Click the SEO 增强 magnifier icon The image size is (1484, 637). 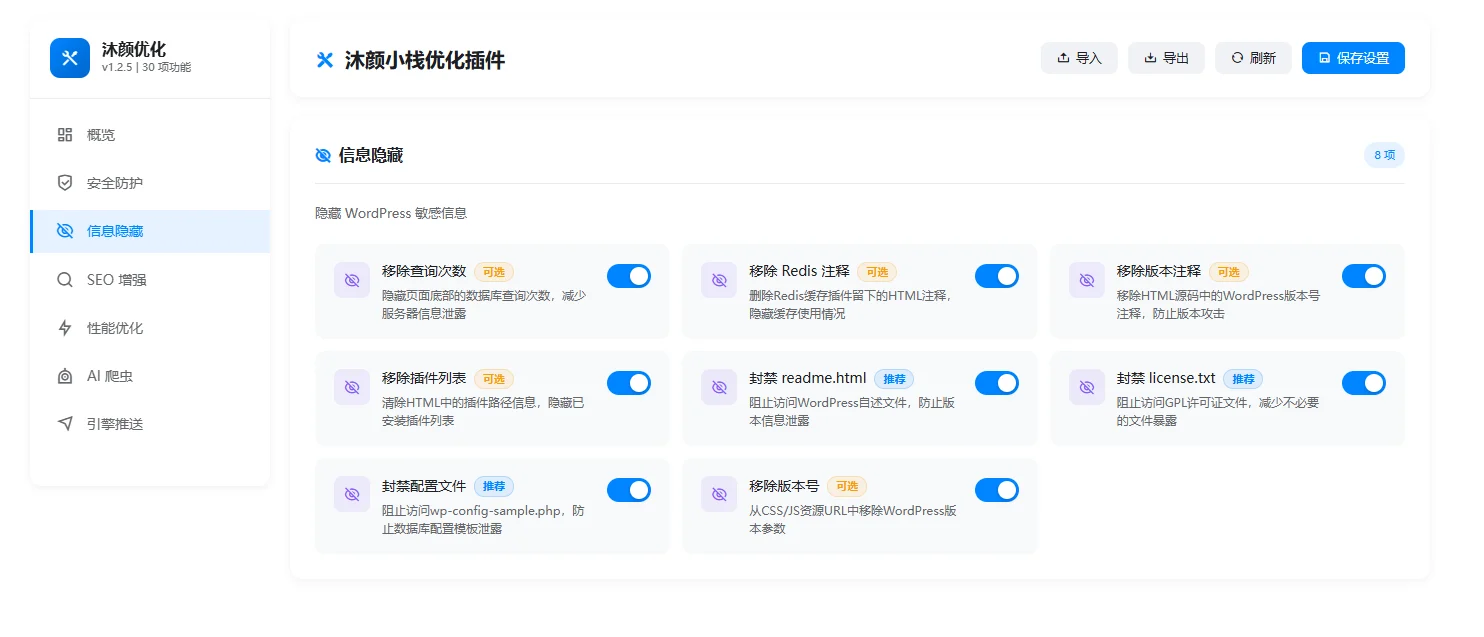[65, 280]
